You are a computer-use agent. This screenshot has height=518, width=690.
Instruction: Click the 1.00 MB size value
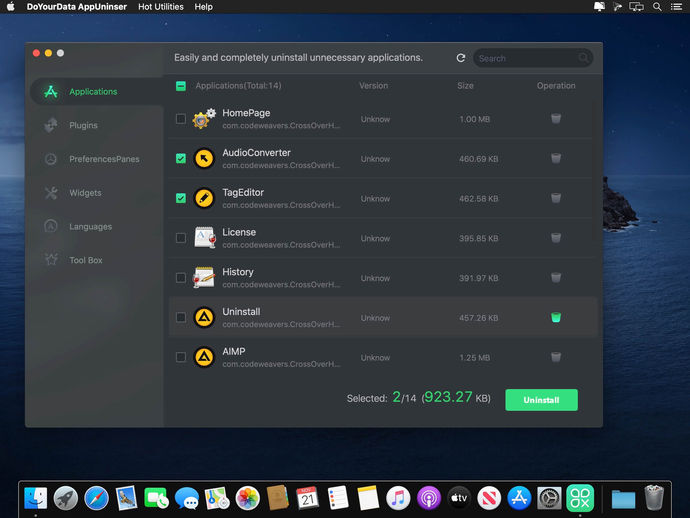(474, 119)
